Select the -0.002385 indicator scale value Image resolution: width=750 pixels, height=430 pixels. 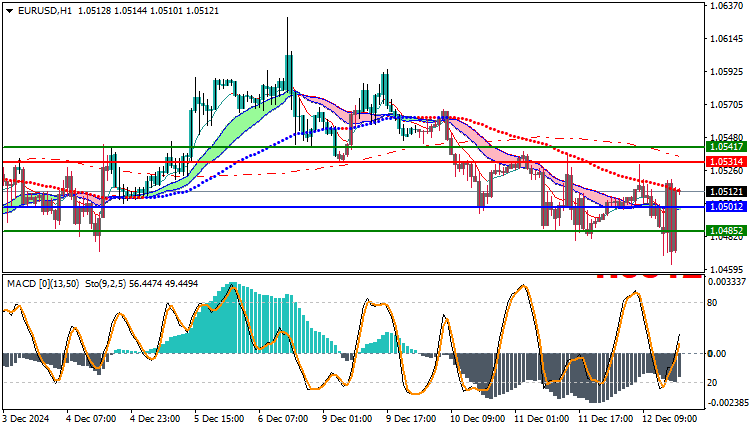[x=727, y=403]
